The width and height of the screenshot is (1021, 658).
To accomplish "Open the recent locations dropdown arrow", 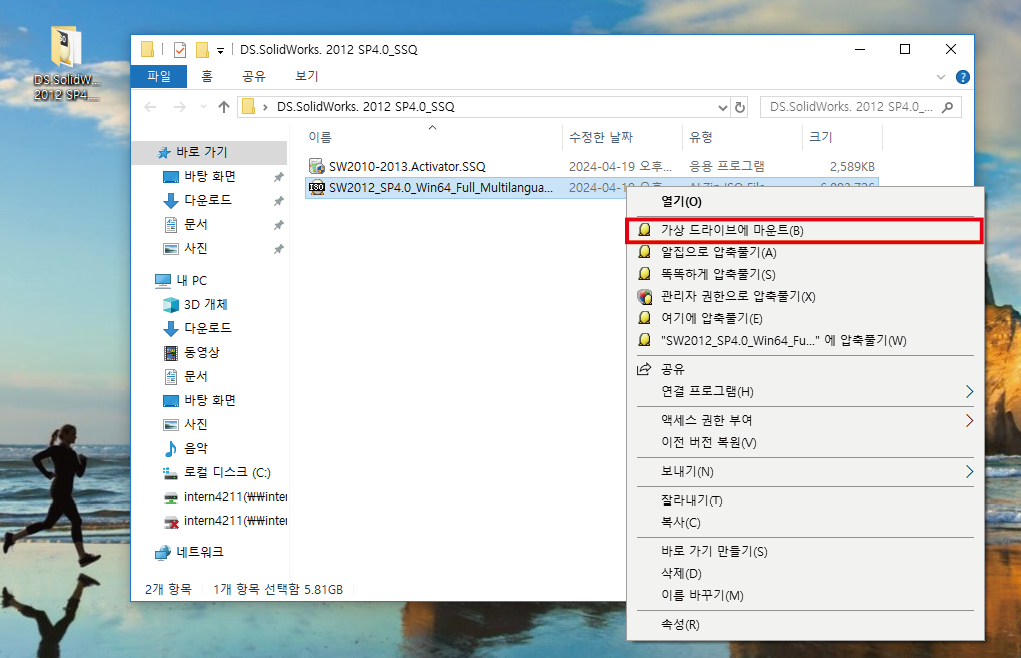I will (x=203, y=107).
